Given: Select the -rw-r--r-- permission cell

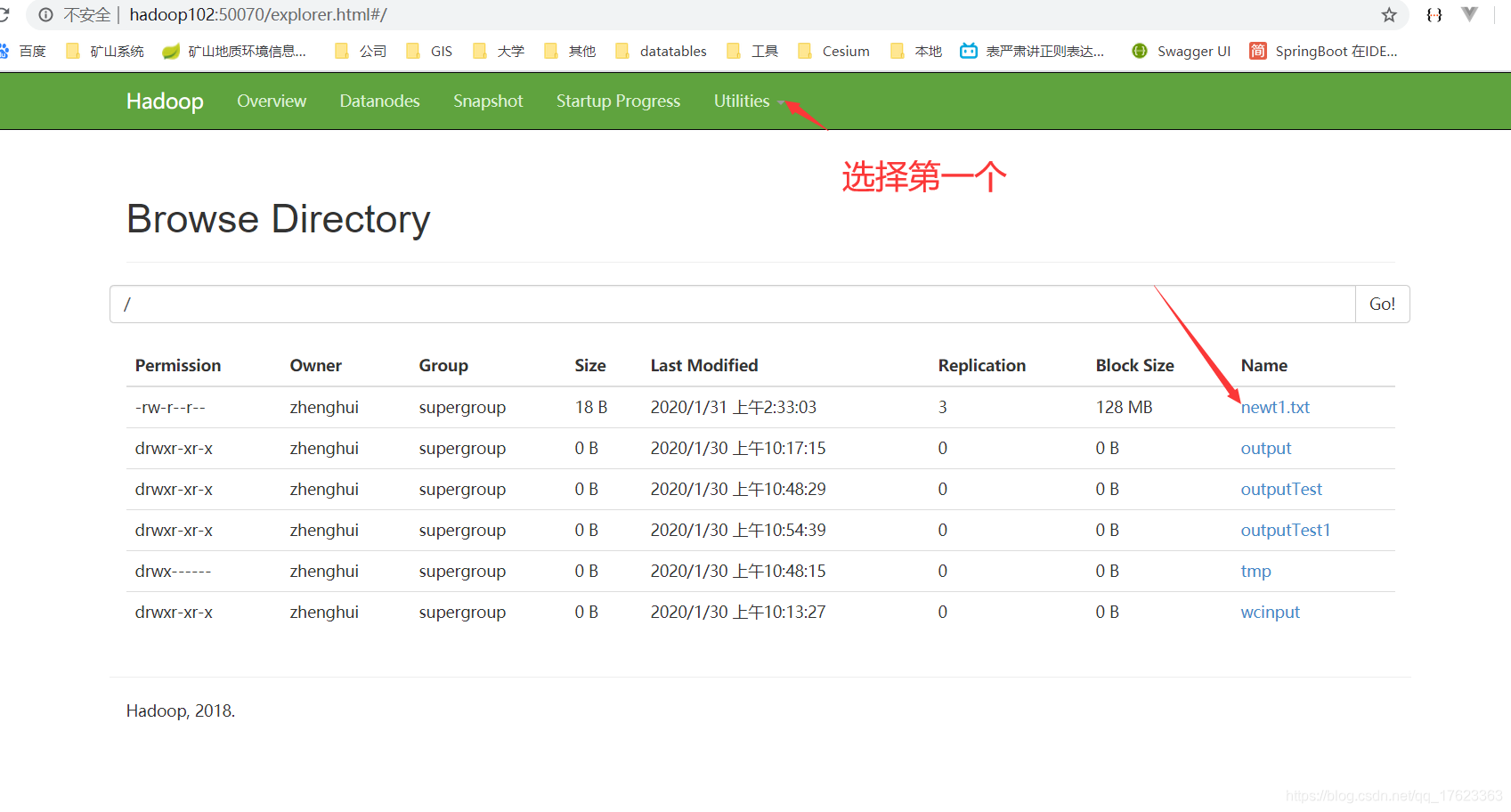Looking at the screenshot, I should [x=170, y=408].
